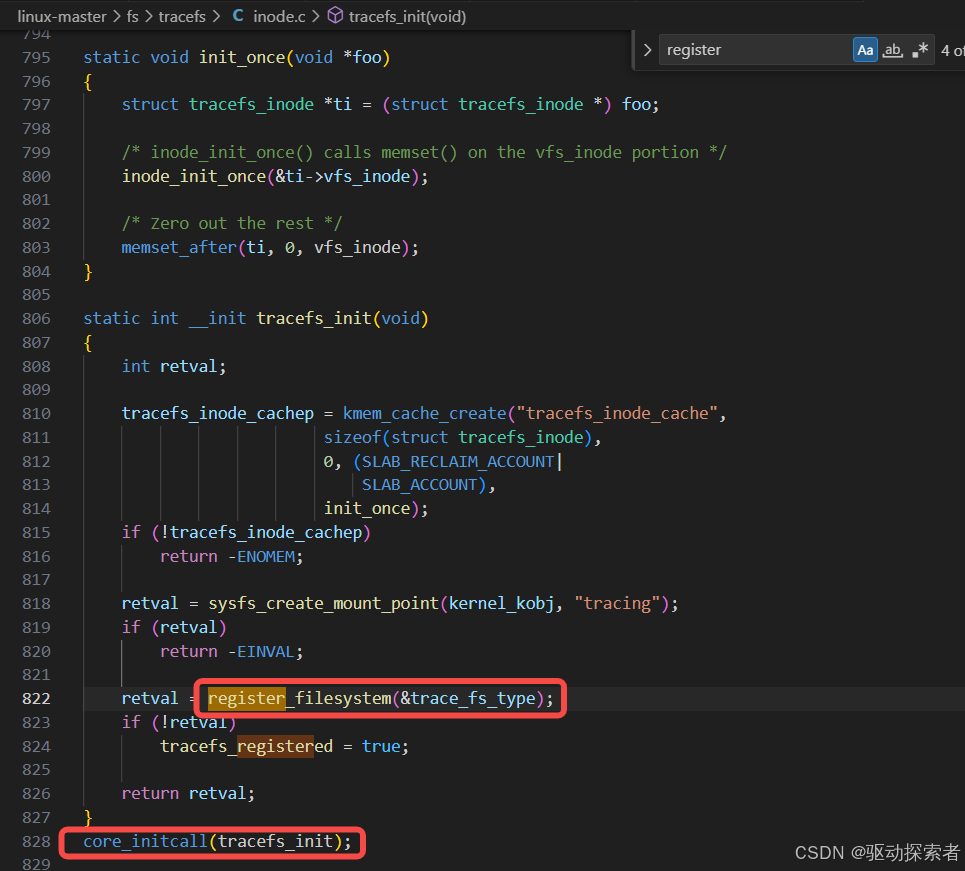The height and width of the screenshot is (871, 965).
Task: Expand the replace row chevron
Action: (x=647, y=50)
